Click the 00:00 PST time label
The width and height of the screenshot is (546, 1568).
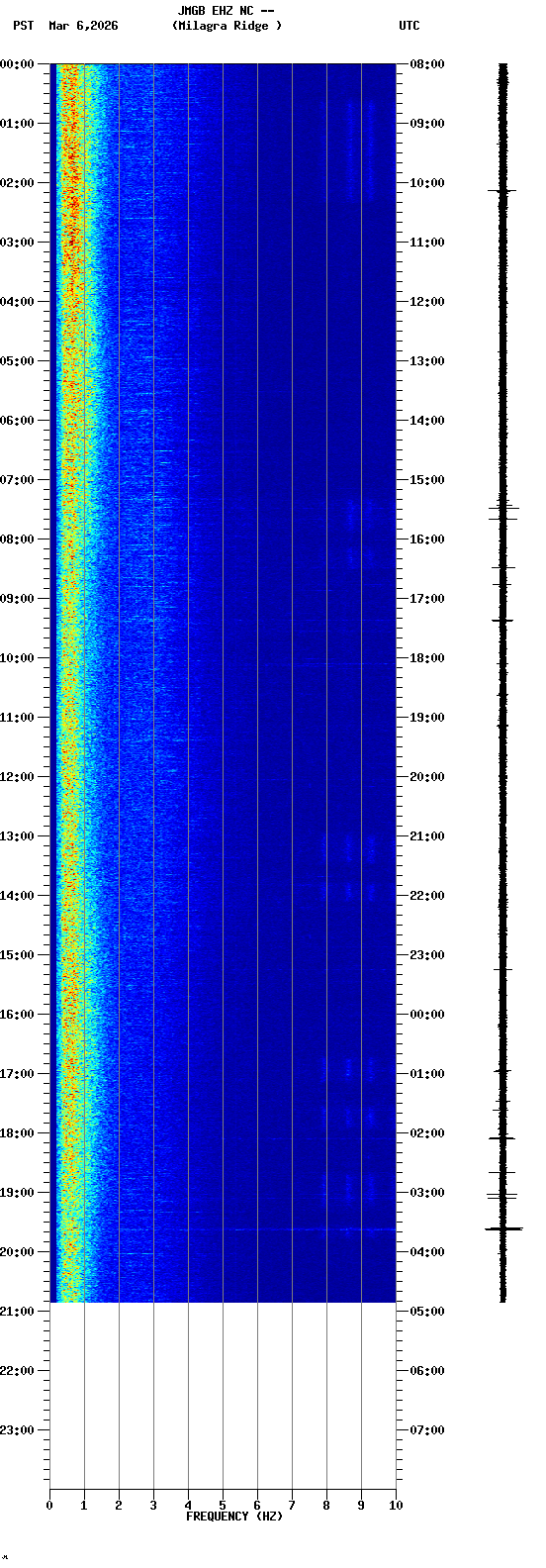click(17, 64)
